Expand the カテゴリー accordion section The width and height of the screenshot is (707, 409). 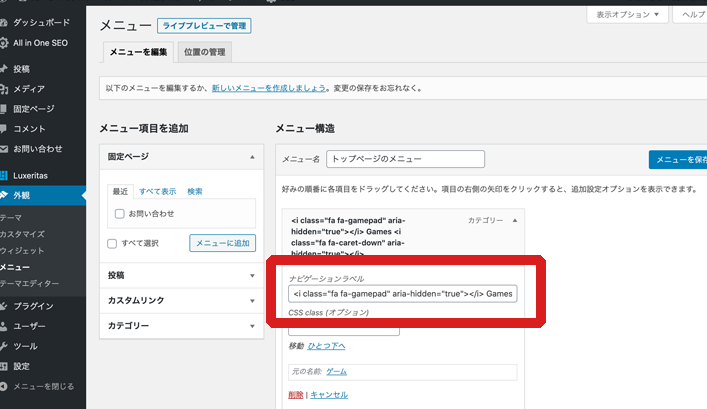click(181, 326)
